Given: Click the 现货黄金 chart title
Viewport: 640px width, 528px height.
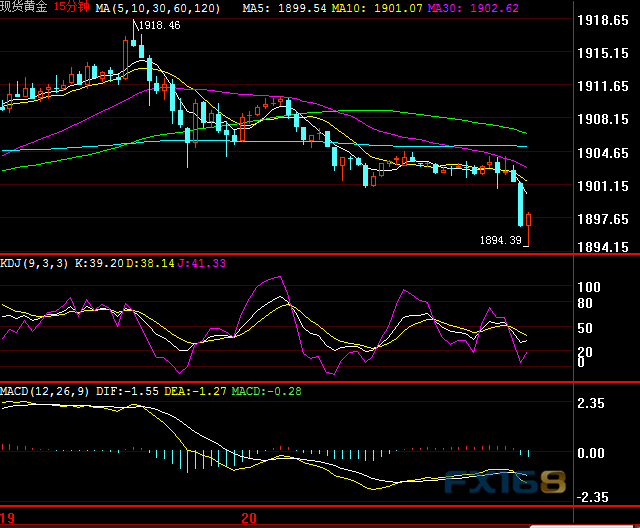Looking at the screenshot, I should point(24,7).
